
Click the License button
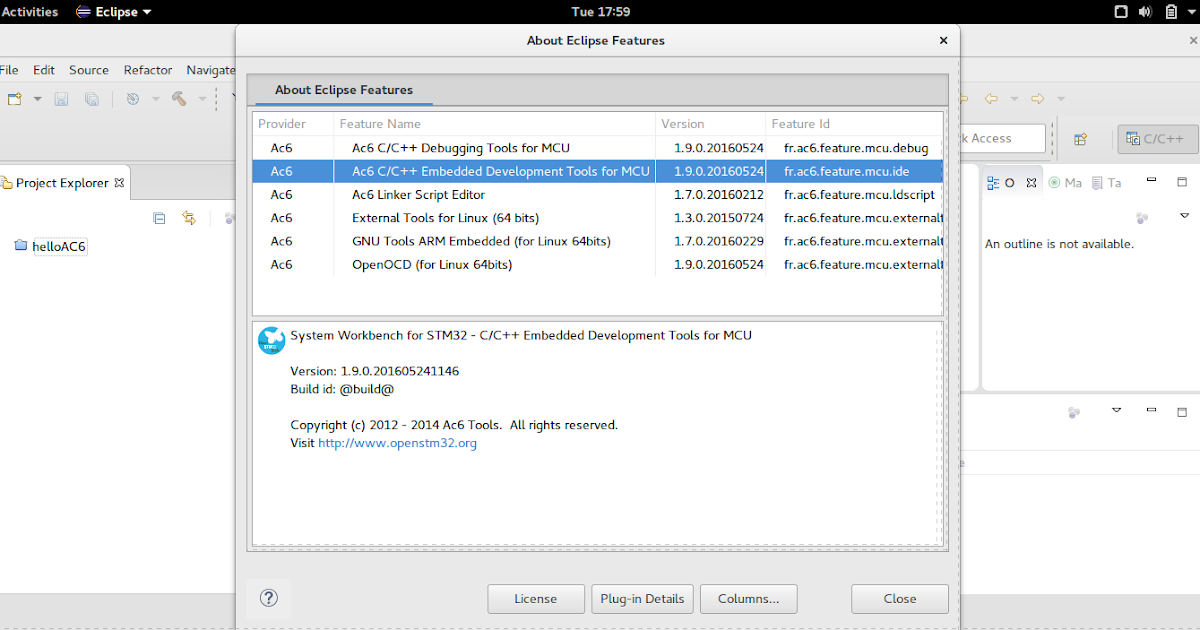coord(536,598)
